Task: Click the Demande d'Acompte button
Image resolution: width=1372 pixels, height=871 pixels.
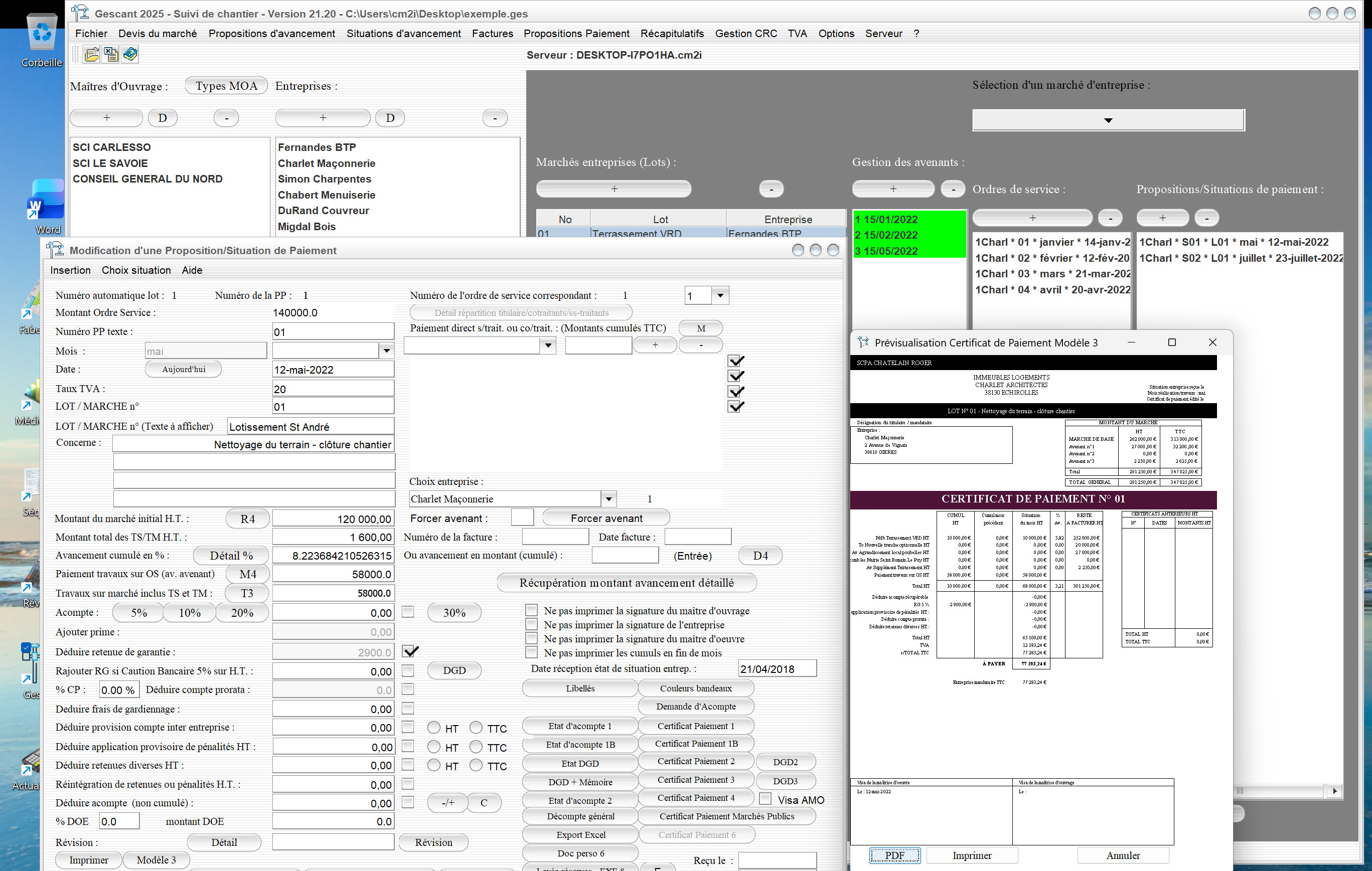Action: [x=696, y=707]
